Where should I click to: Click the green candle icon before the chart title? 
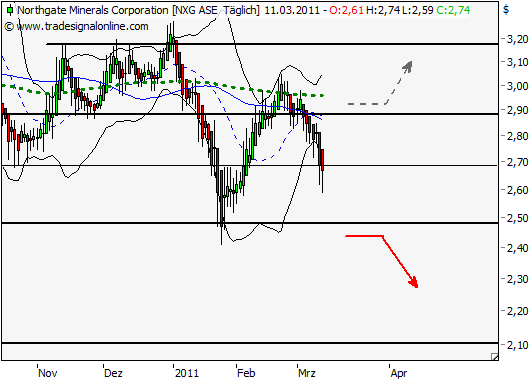coord(10,10)
